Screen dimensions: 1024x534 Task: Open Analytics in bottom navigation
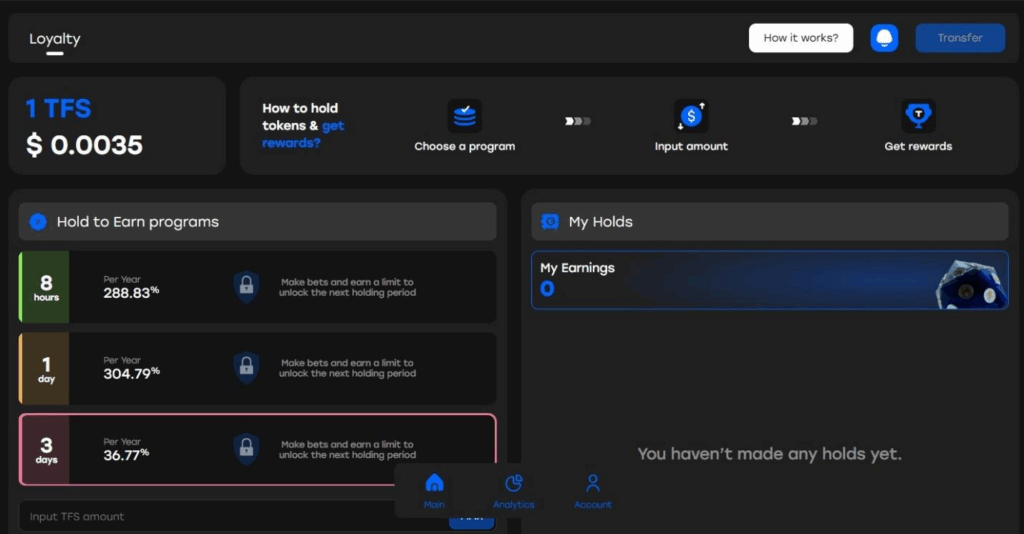click(514, 490)
